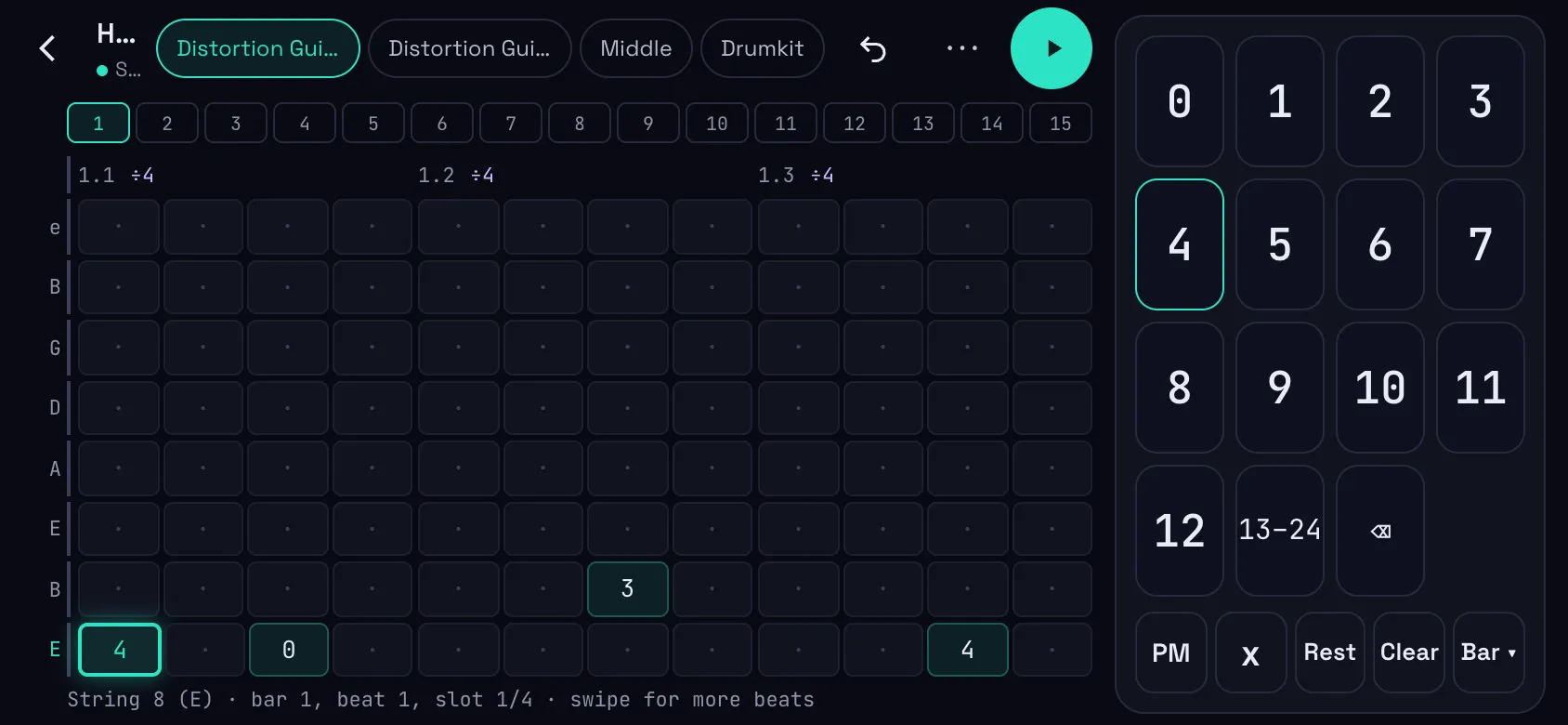Screen dimensions: 1568x725
Task: Select the high e string label
Action: click(55, 228)
